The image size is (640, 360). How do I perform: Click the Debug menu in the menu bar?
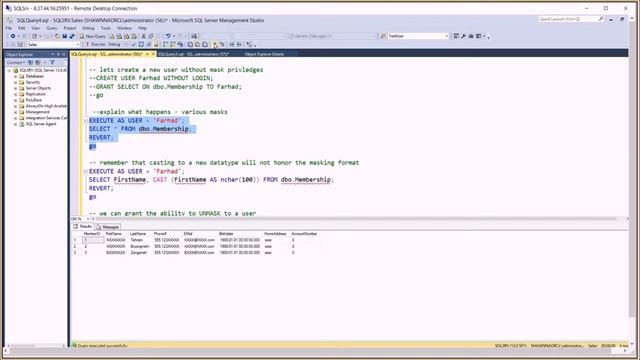tap(88, 28)
